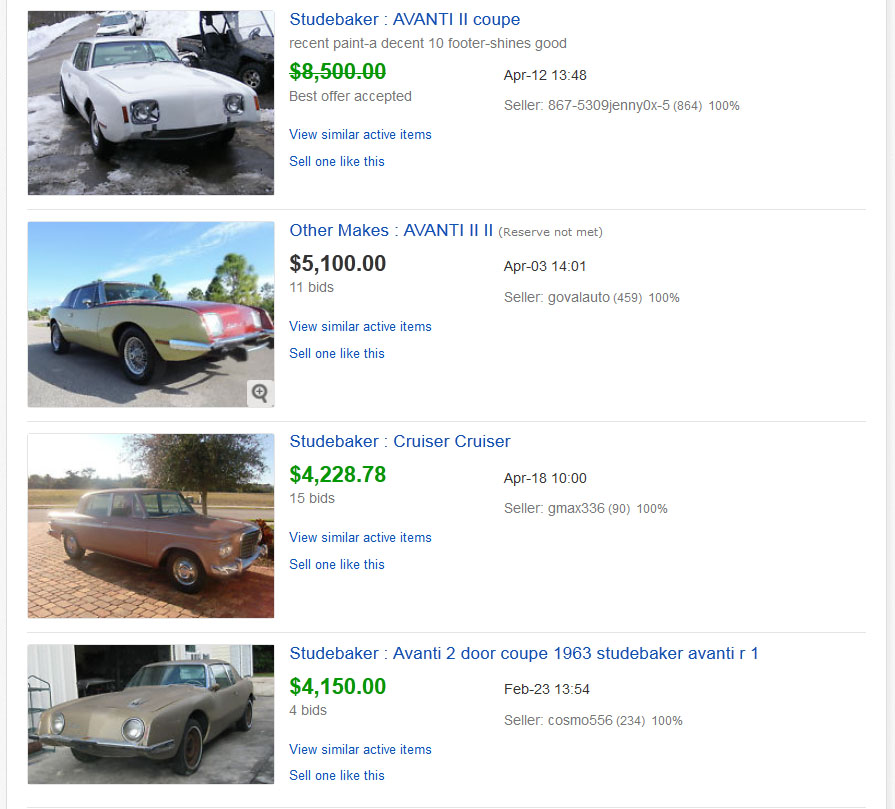
Task: Open the Studebaker Cruiser photo
Action: click(151, 525)
